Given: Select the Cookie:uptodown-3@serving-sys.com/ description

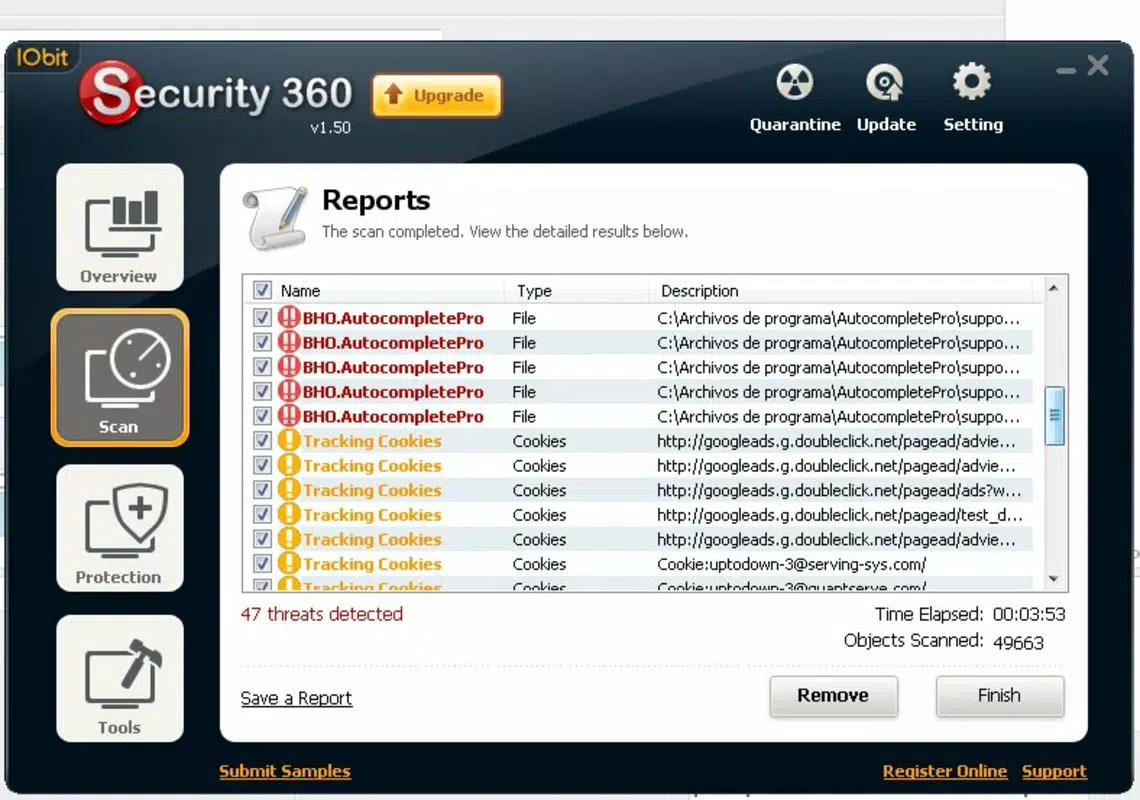Looking at the screenshot, I should 792,564.
